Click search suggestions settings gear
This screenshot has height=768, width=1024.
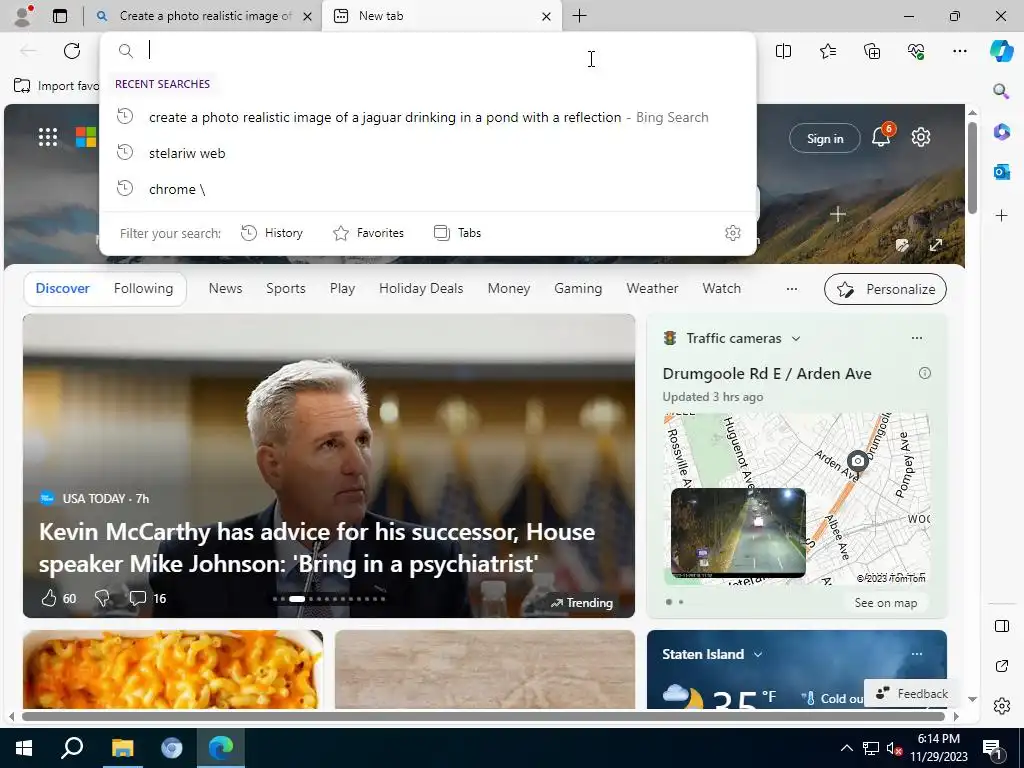tap(733, 233)
